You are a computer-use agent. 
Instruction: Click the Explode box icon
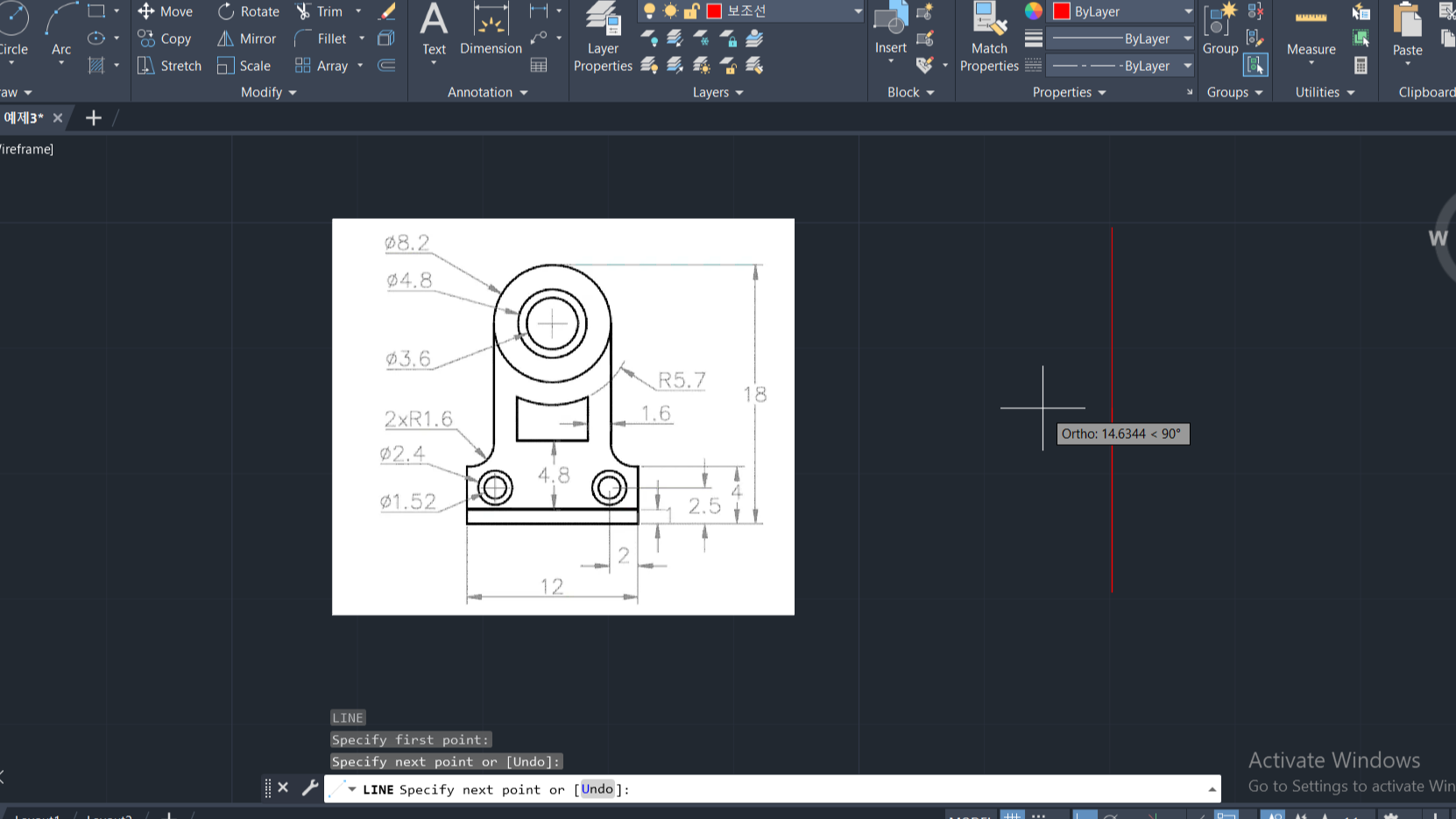pyautogui.click(x=386, y=39)
